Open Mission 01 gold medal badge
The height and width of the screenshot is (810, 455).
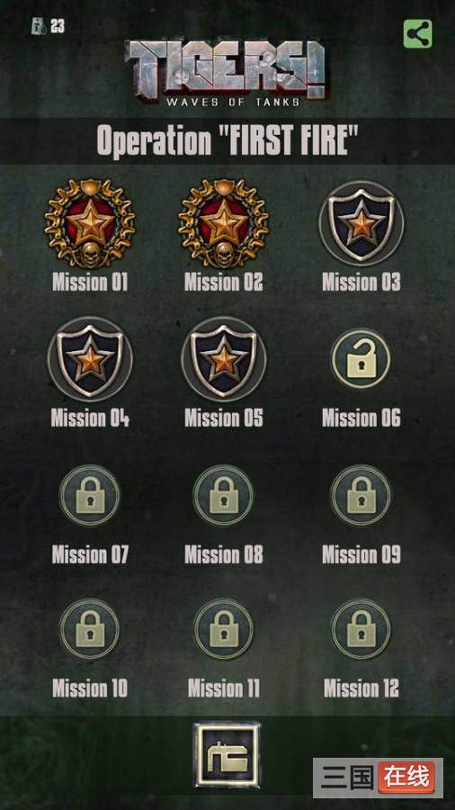(x=90, y=223)
